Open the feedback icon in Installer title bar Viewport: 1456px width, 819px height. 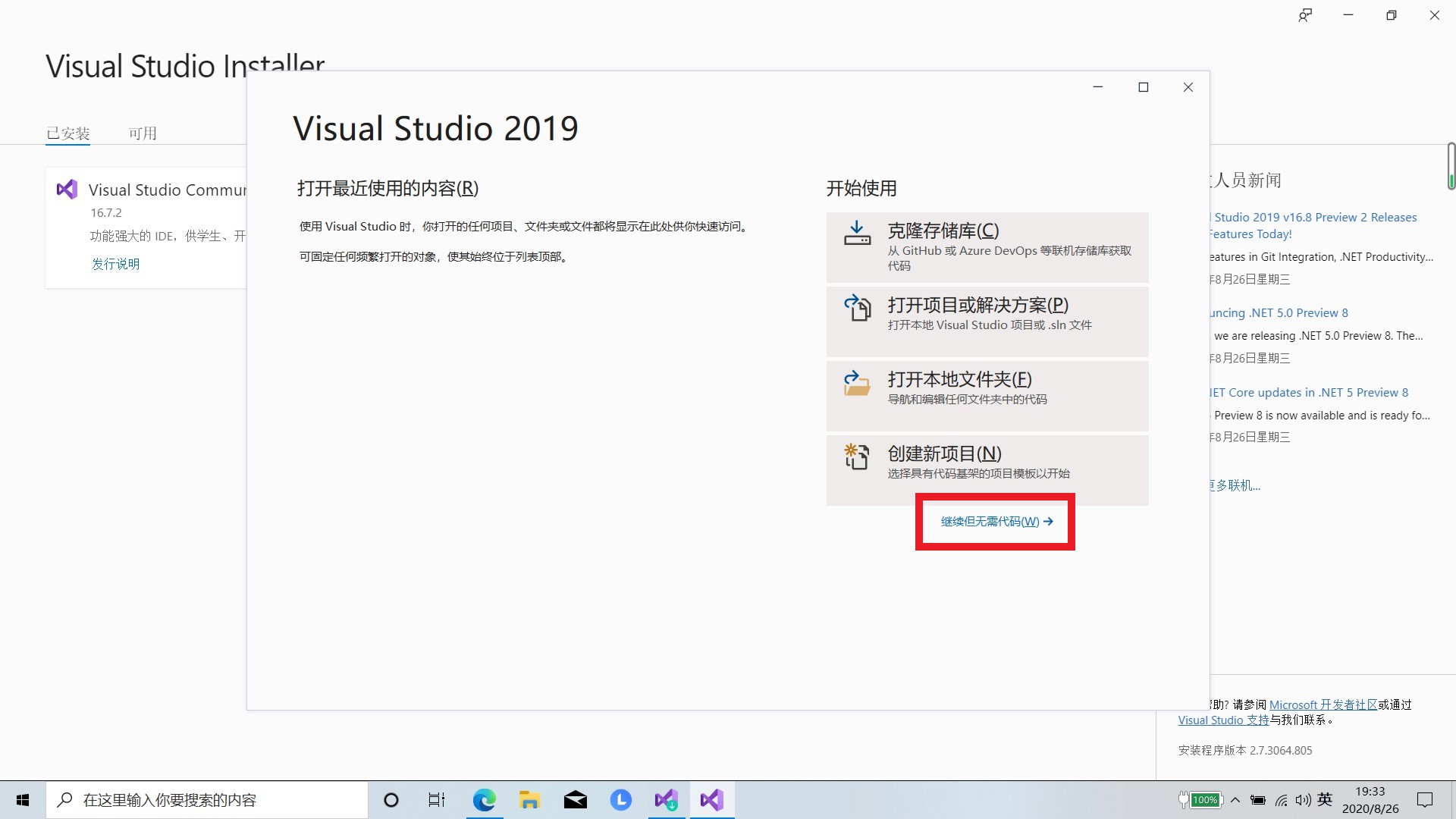[x=1305, y=15]
